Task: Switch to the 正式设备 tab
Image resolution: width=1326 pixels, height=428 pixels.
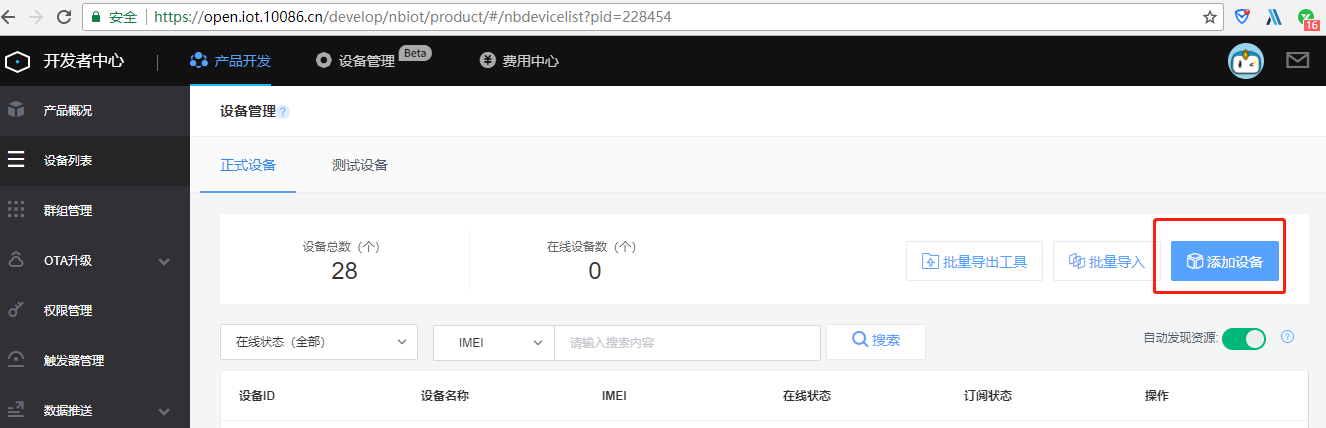Action: click(248, 165)
